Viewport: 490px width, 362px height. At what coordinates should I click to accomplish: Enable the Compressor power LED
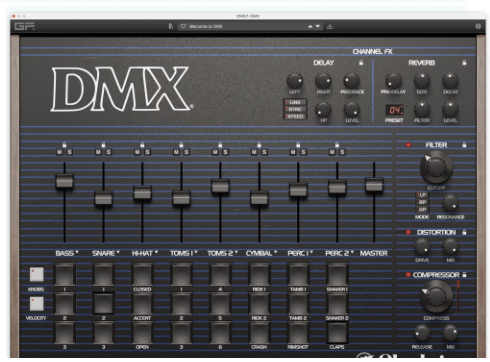point(408,275)
